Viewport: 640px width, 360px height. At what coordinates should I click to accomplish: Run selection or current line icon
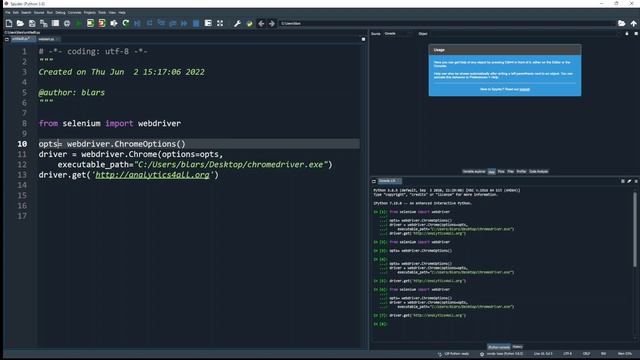coord(114,23)
